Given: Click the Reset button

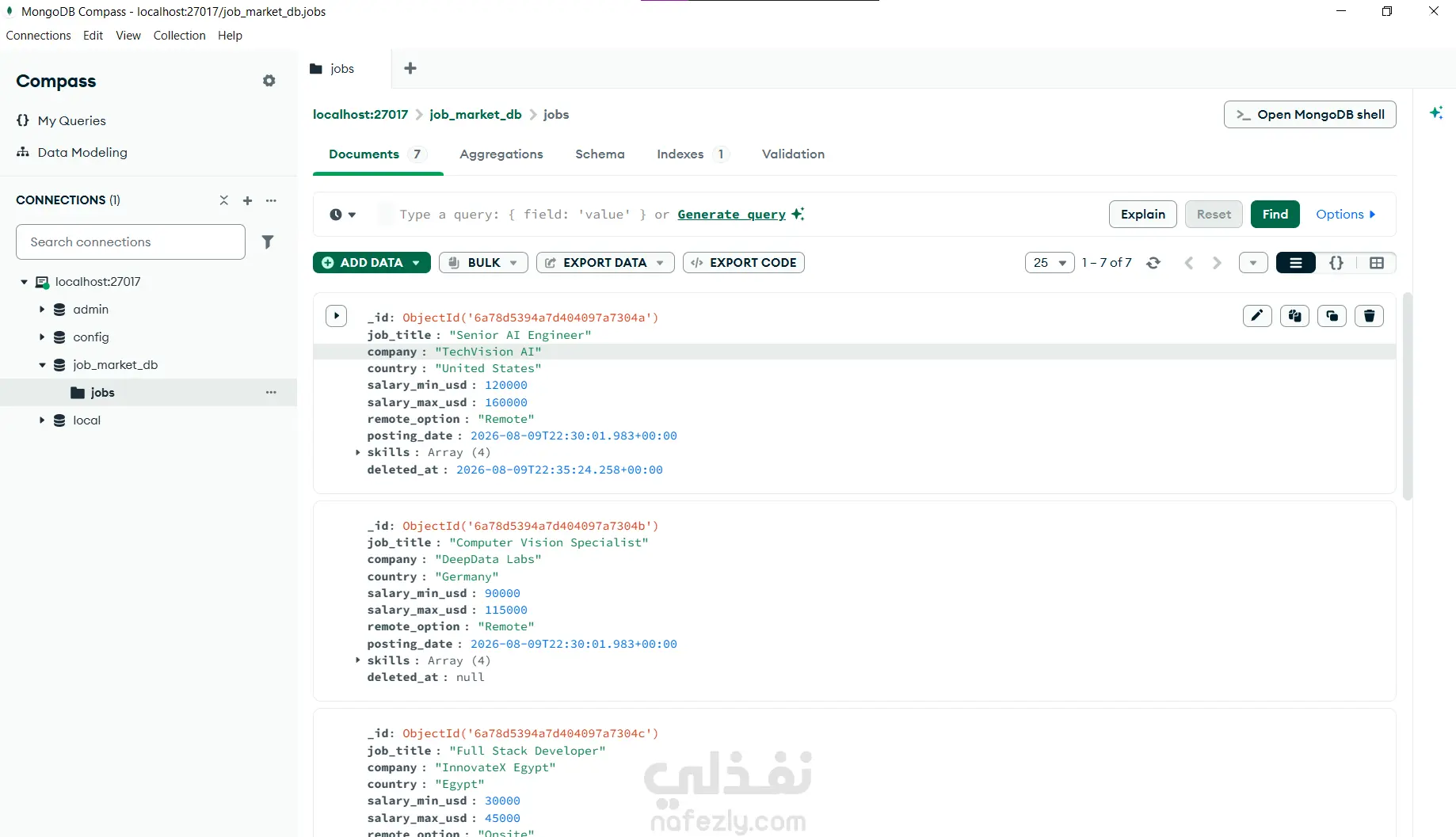Looking at the screenshot, I should [x=1214, y=215].
